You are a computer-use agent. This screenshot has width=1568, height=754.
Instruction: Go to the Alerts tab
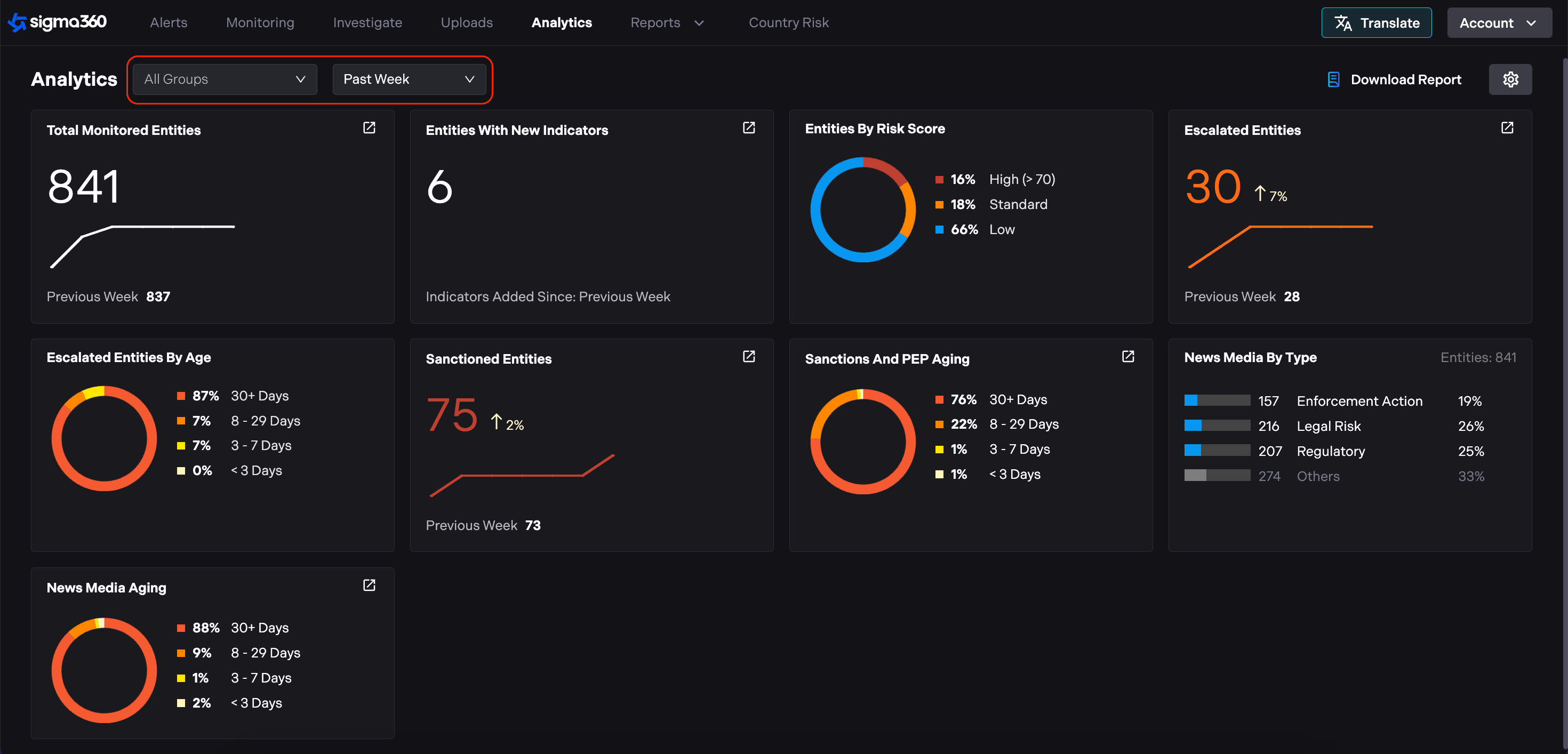click(169, 22)
